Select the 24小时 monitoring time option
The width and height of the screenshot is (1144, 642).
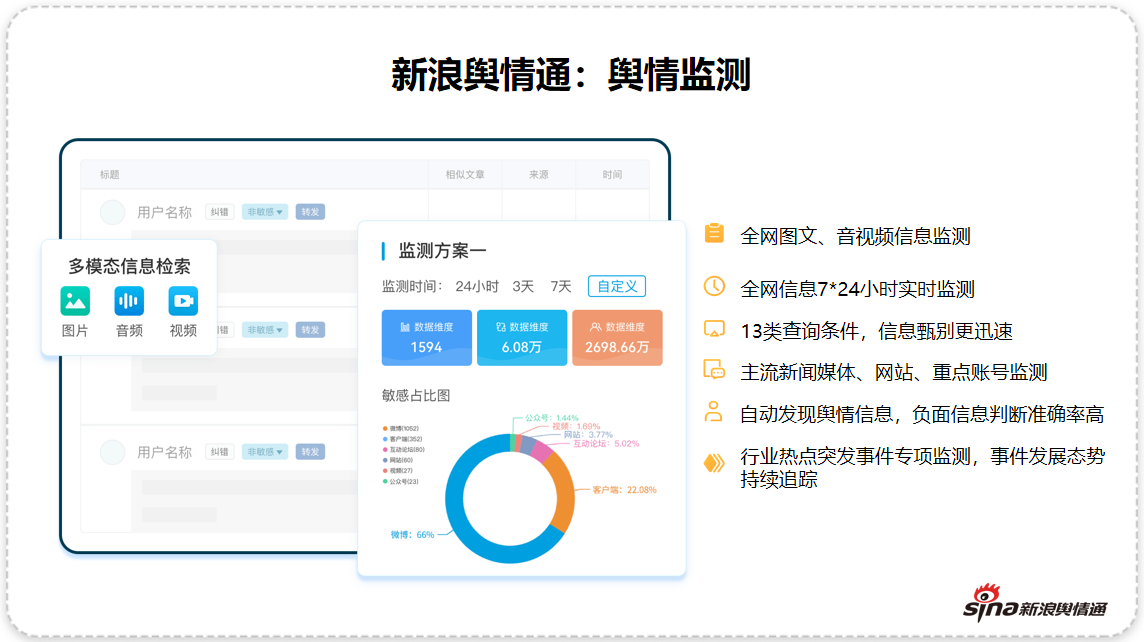[x=477, y=287]
